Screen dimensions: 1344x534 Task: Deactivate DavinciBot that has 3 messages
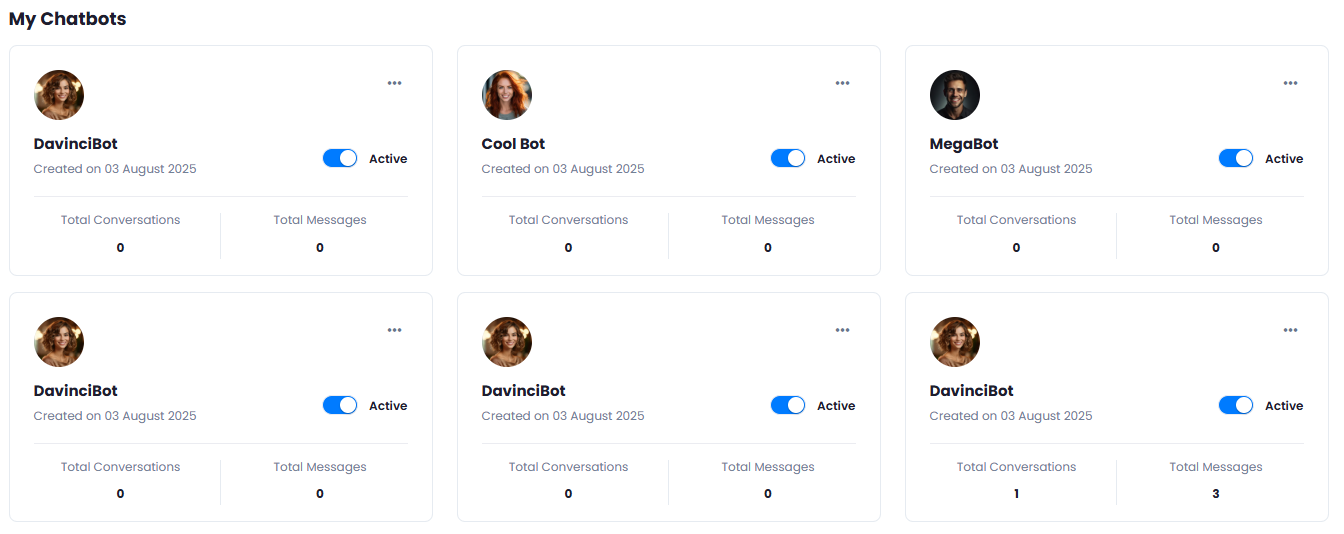(1236, 405)
